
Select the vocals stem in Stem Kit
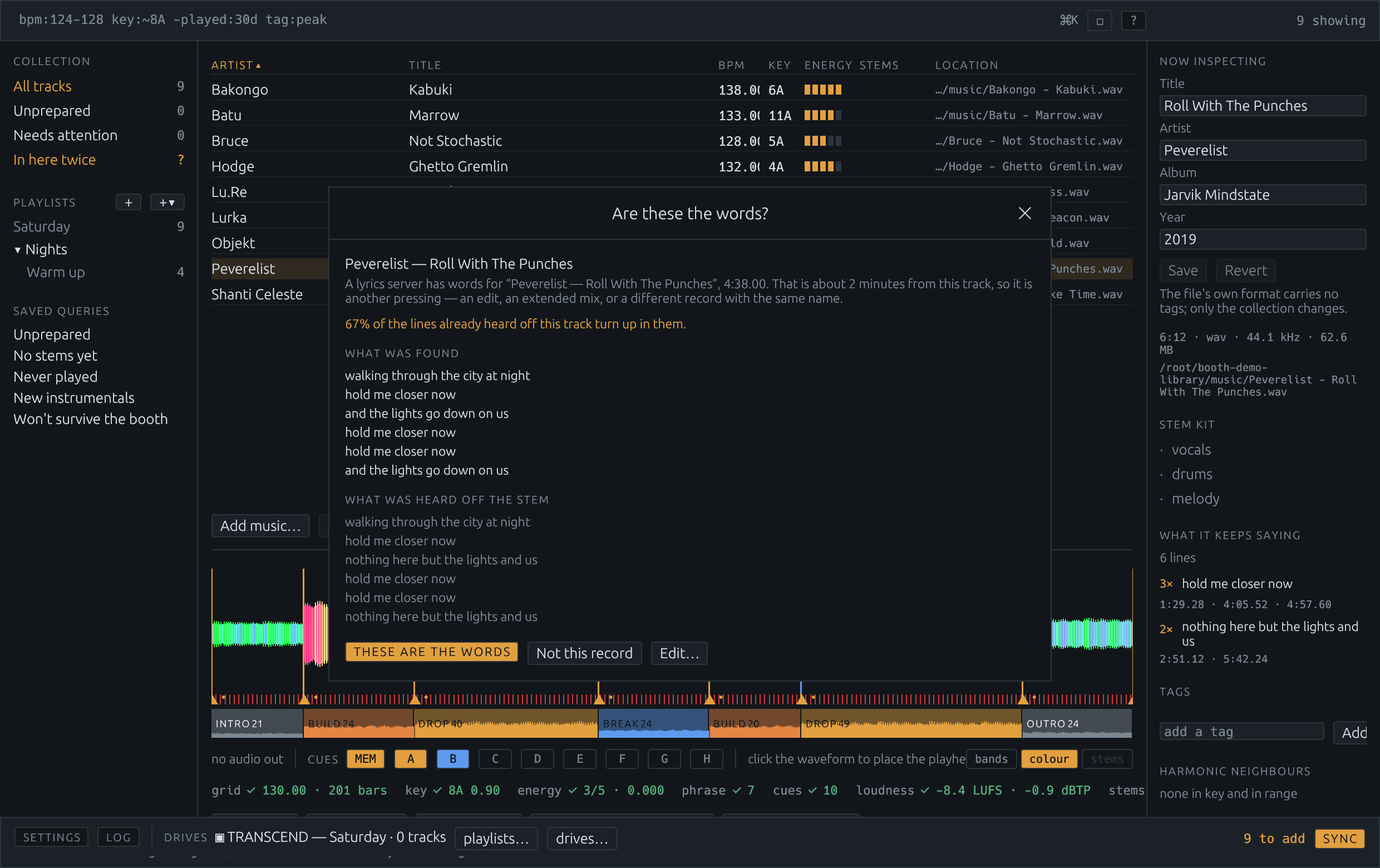[1191, 450]
